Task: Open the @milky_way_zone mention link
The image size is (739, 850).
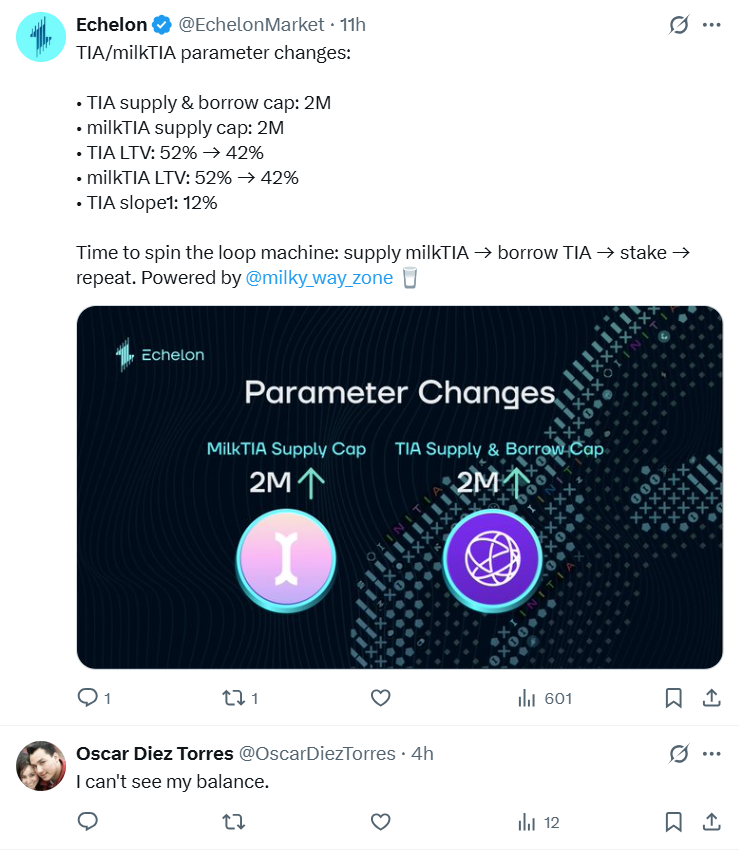Action: pos(319,278)
